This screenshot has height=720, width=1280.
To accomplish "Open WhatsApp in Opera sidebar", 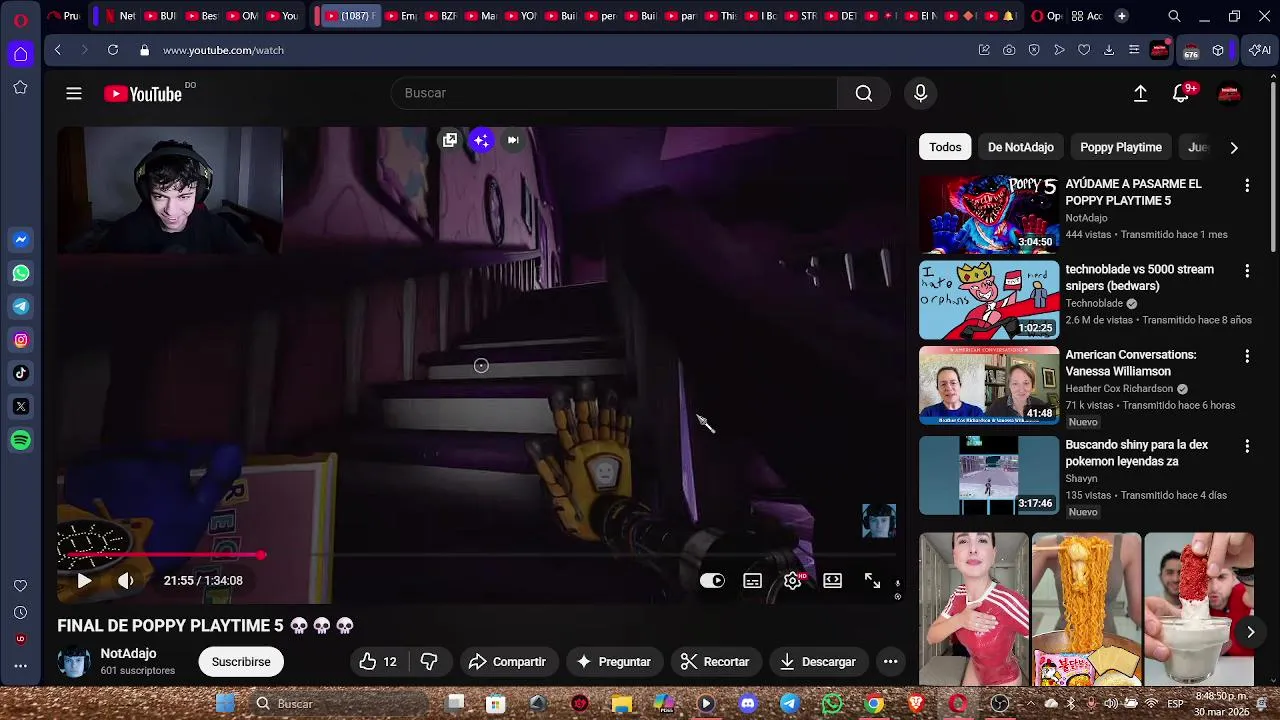I will [21, 273].
